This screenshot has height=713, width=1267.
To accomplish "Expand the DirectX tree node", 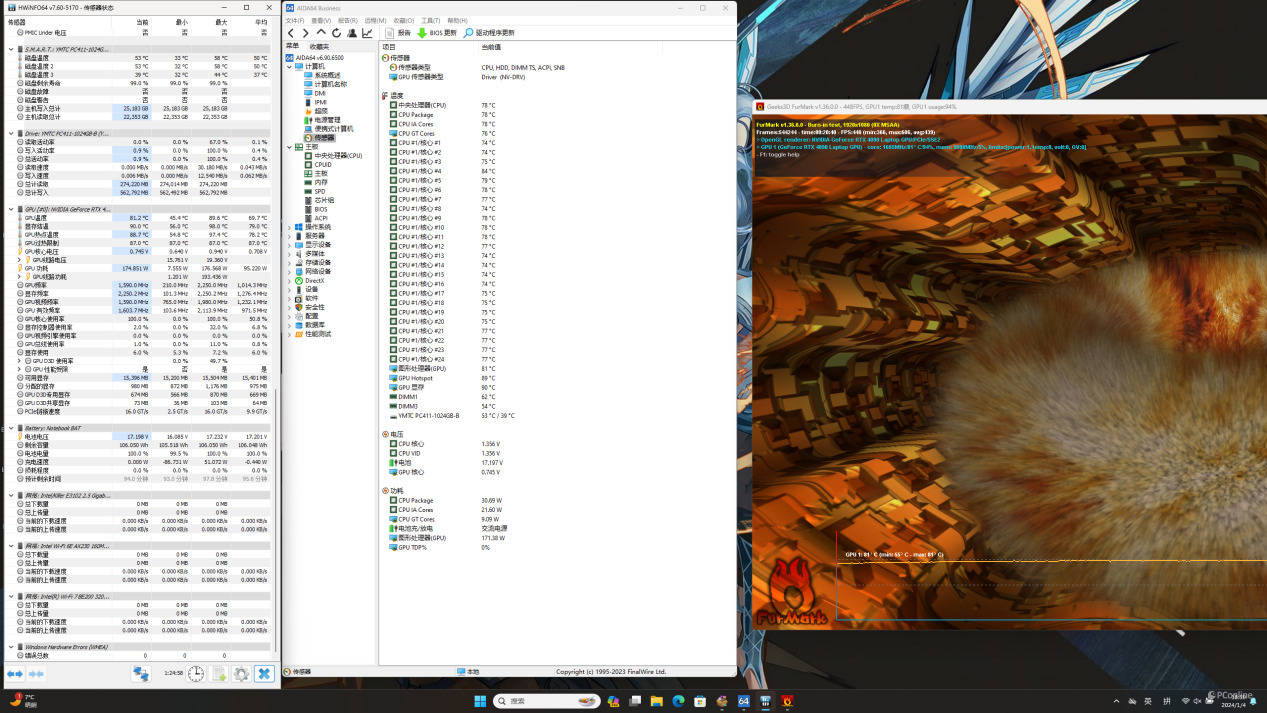I will pyautogui.click(x=289, y=281).
